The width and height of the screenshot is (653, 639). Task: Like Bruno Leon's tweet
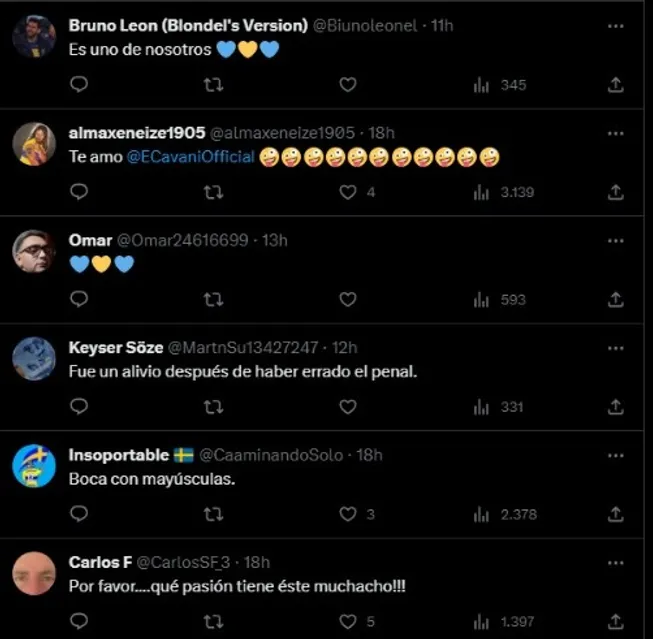pyautogui.click(x=347, y=85)
